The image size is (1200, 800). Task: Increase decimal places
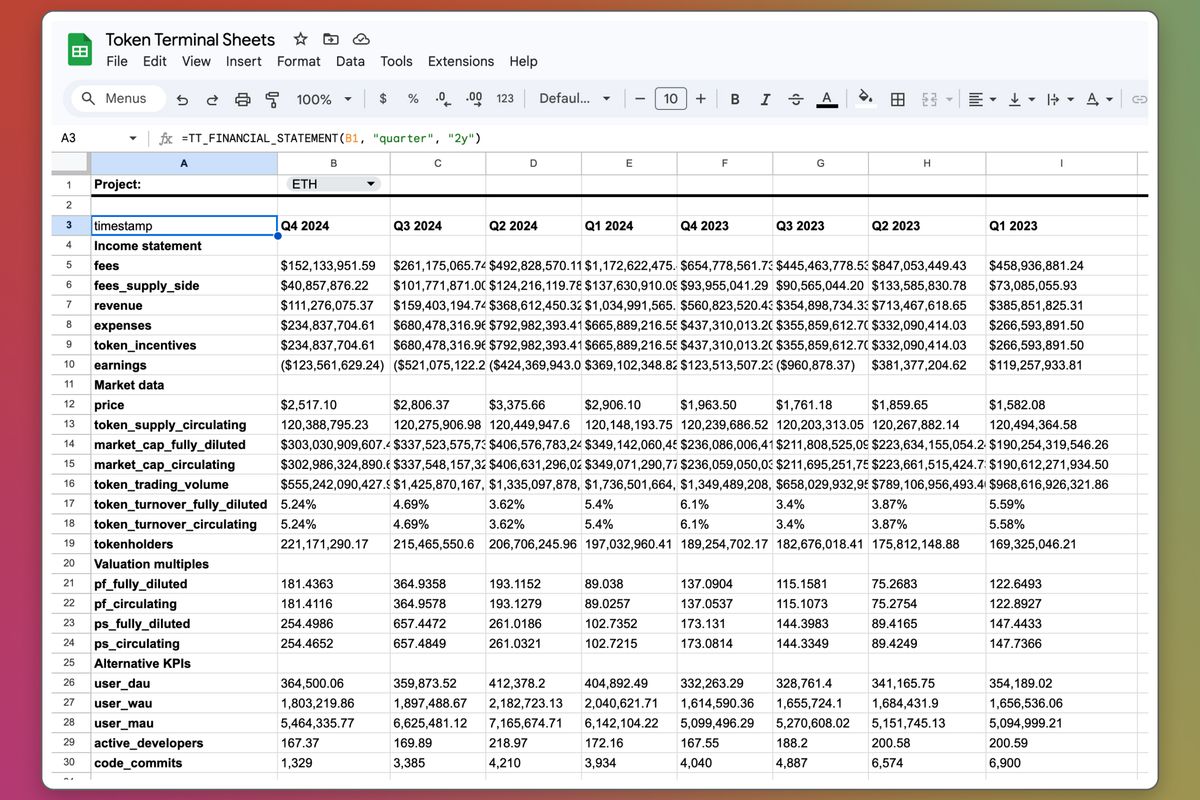[x=474, y=99]
